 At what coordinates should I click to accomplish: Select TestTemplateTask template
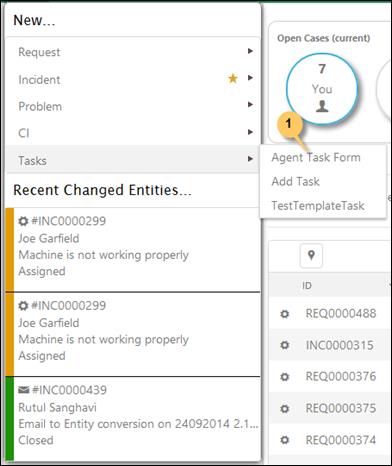point(318,206)
